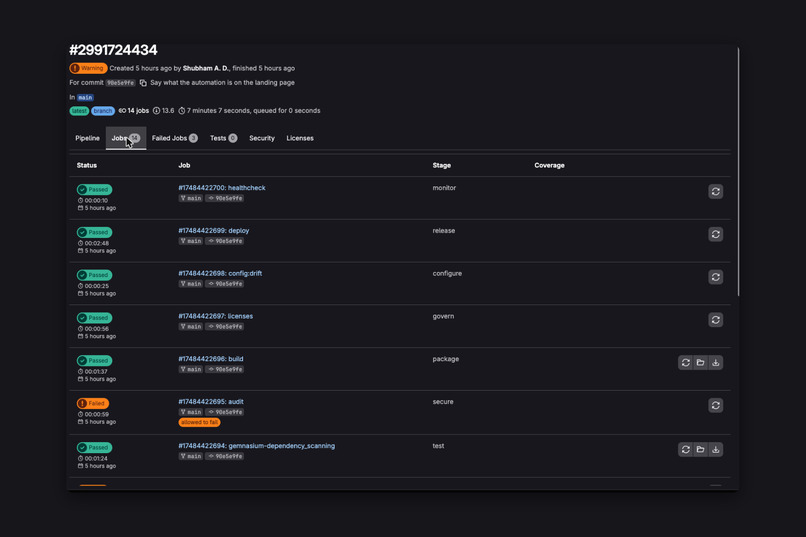Retry the failed audit job

click(x=715, y=405)
